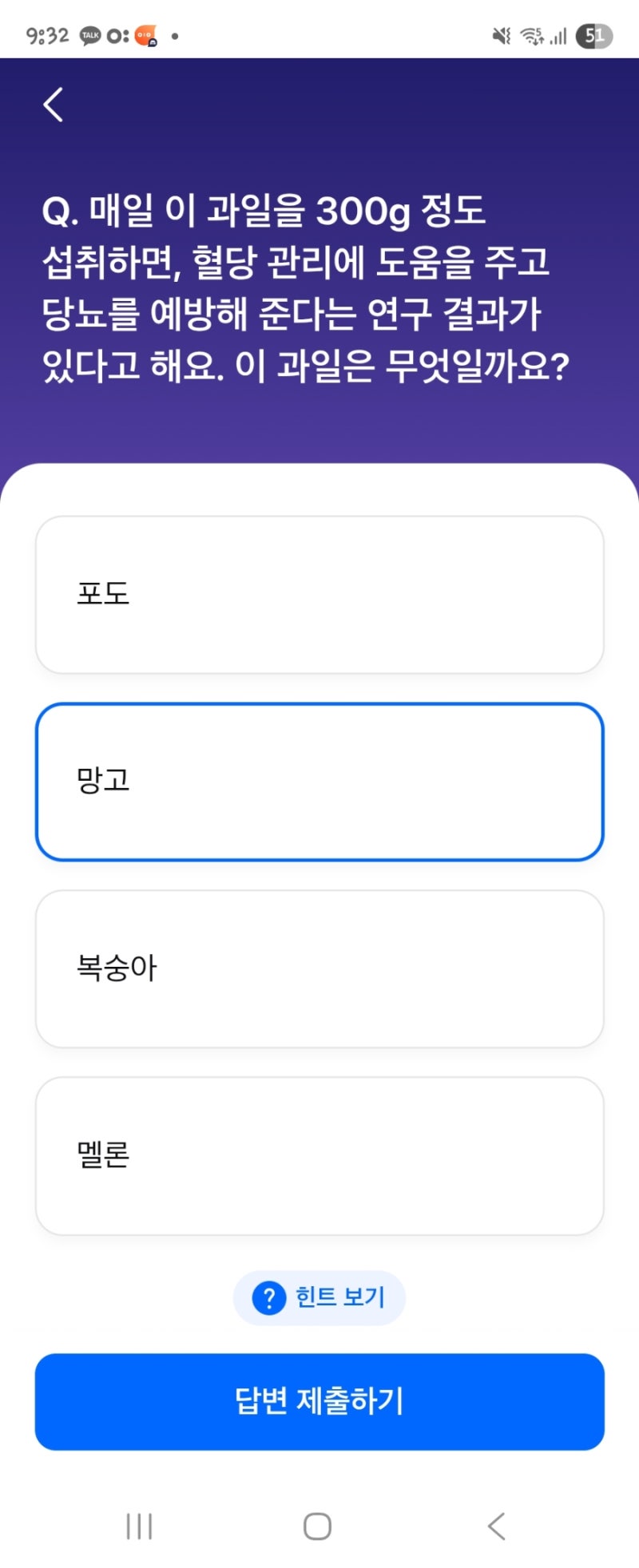The width and height of the screenshot is (639, 1568).
Task: Tap the KakaoTalk notification icon
Action: [90, 36]
